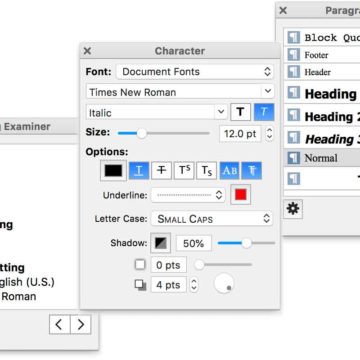This screenshot has width=360, height=360.
Task: Click the Heading 2 style paragraph icon
Action: (x=294, y=116)
